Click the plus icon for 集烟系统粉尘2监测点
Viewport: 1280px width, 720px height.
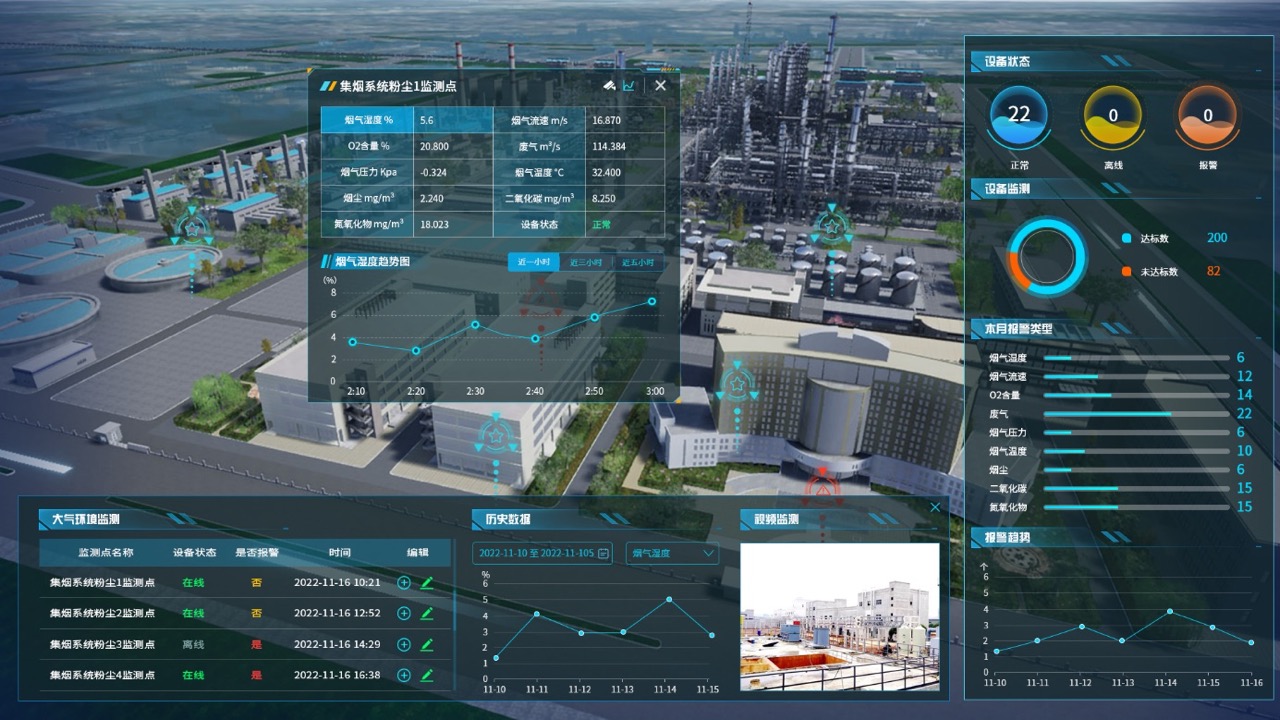[x=404, y=613]
